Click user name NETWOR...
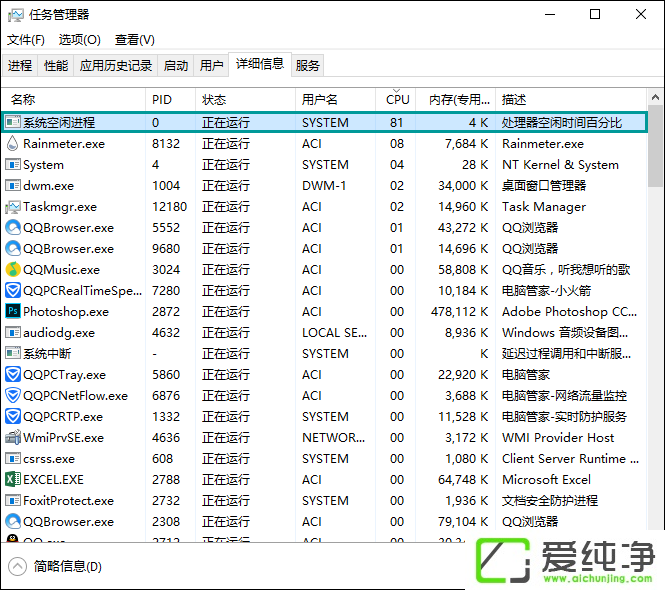The width and height of the screenshot is (665, 590). 333,437
